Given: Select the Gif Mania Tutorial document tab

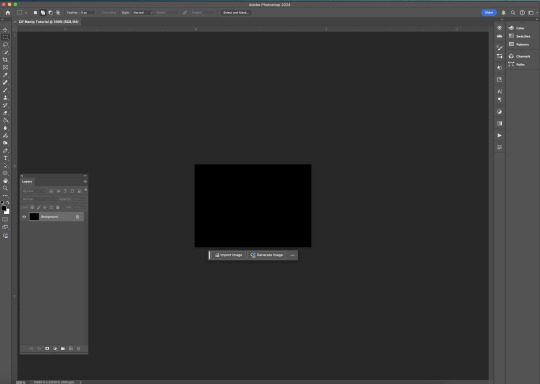Looking at the screenshot, I should click(49, 22).
